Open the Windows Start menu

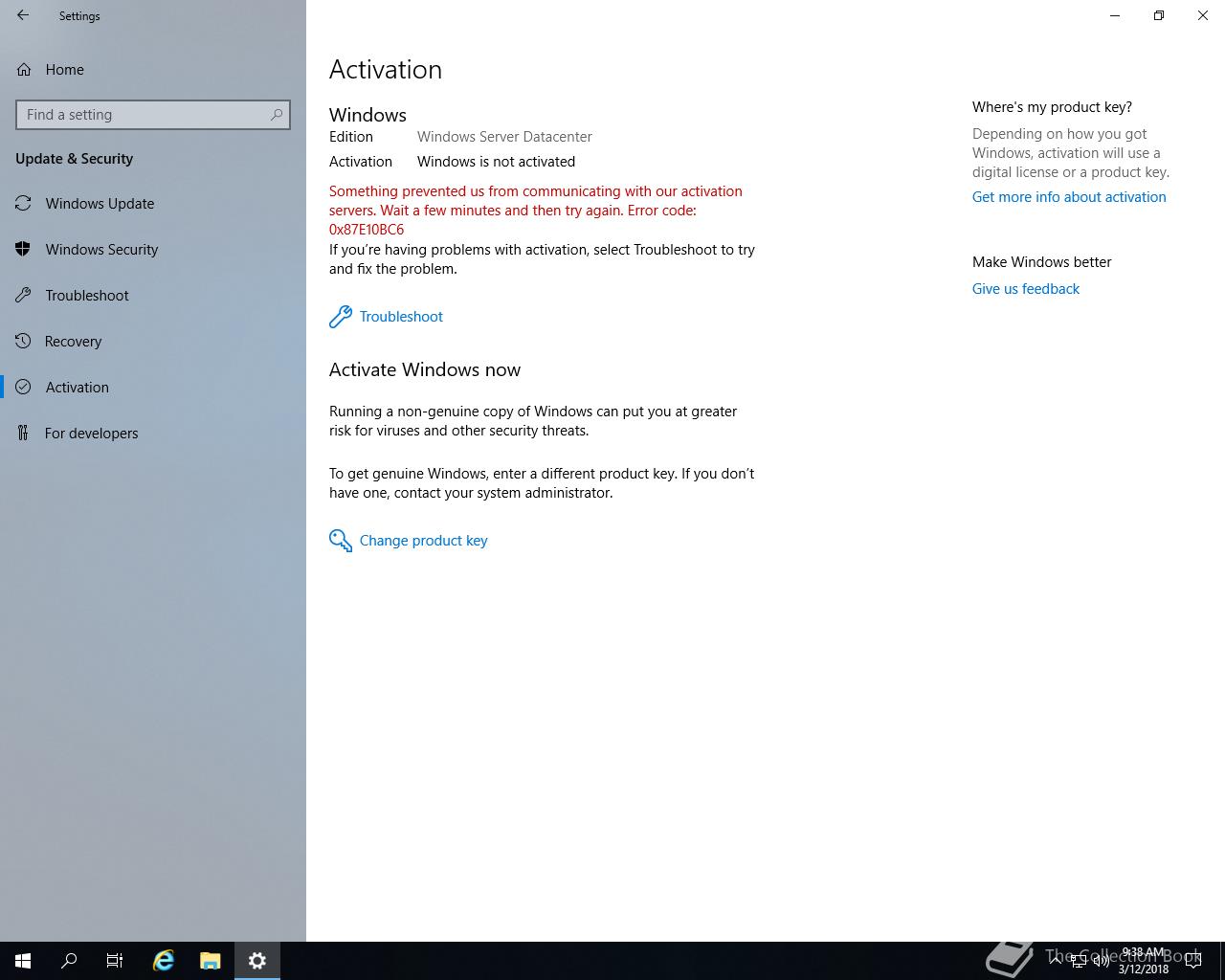tap(23, 961)
